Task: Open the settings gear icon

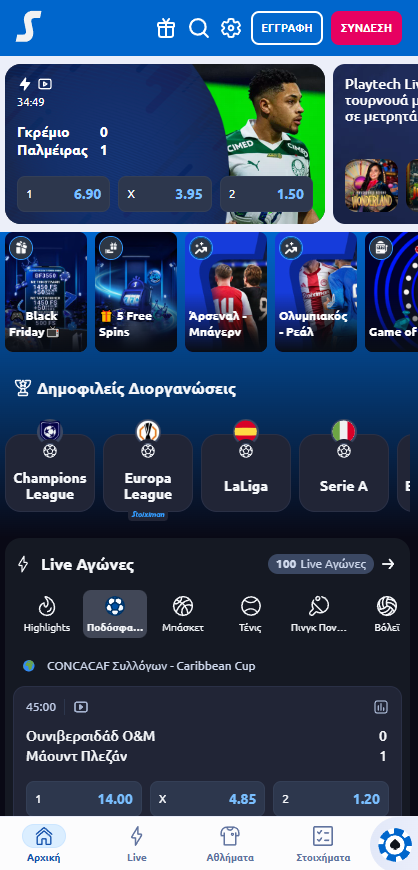Action: [231, 28]
